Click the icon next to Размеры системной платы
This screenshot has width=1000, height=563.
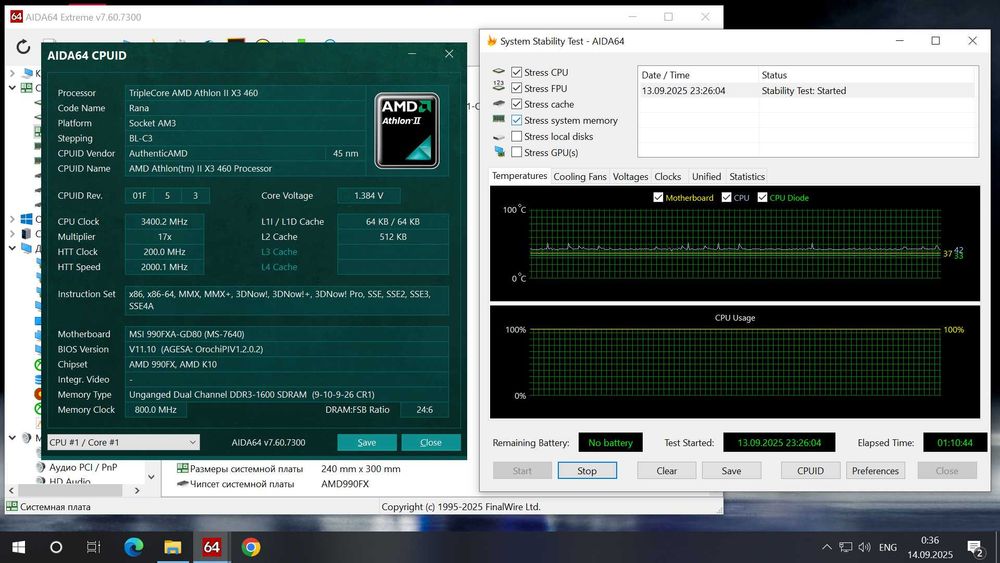pos(182,468)
